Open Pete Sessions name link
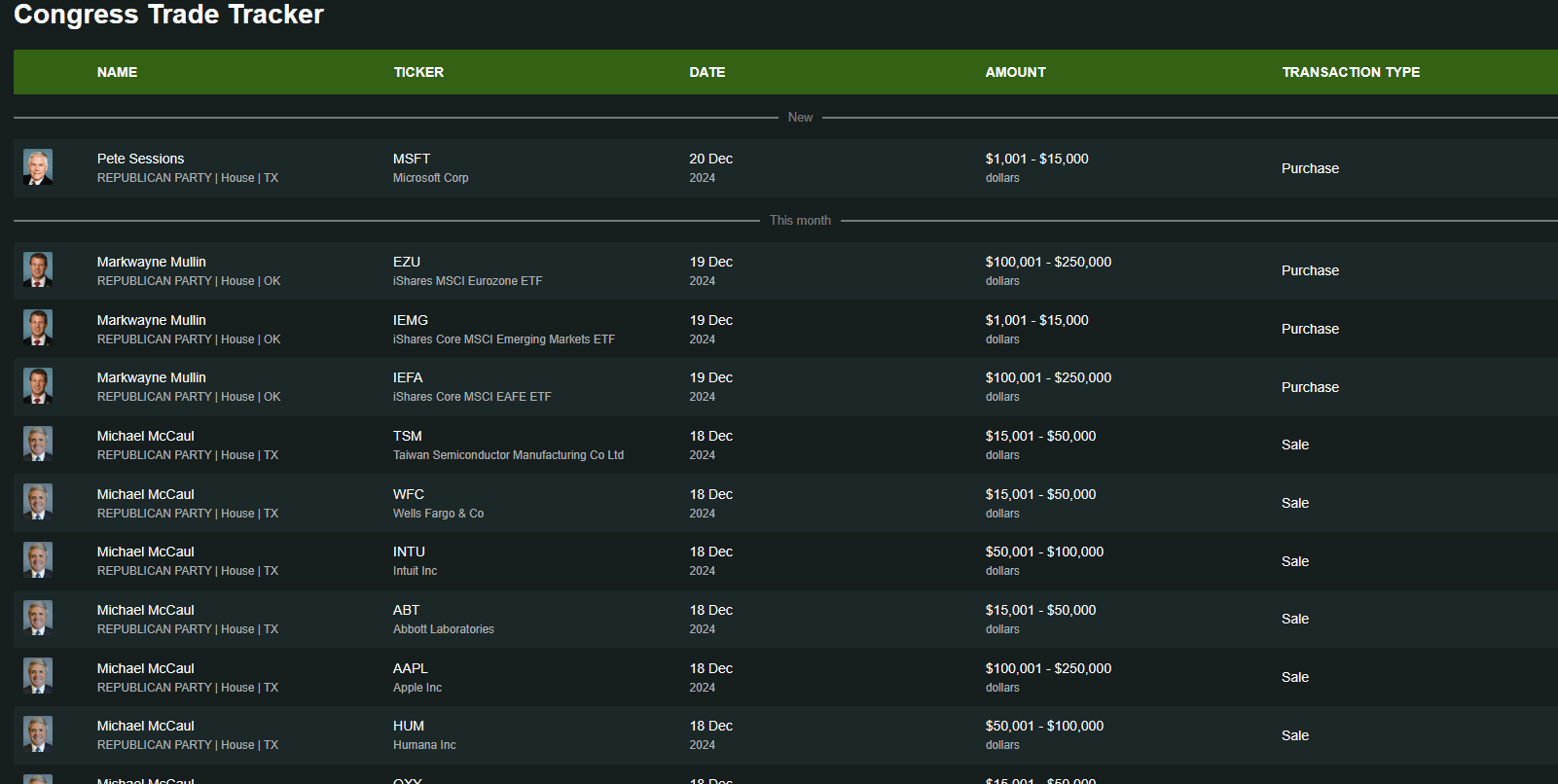 (140, 159)
